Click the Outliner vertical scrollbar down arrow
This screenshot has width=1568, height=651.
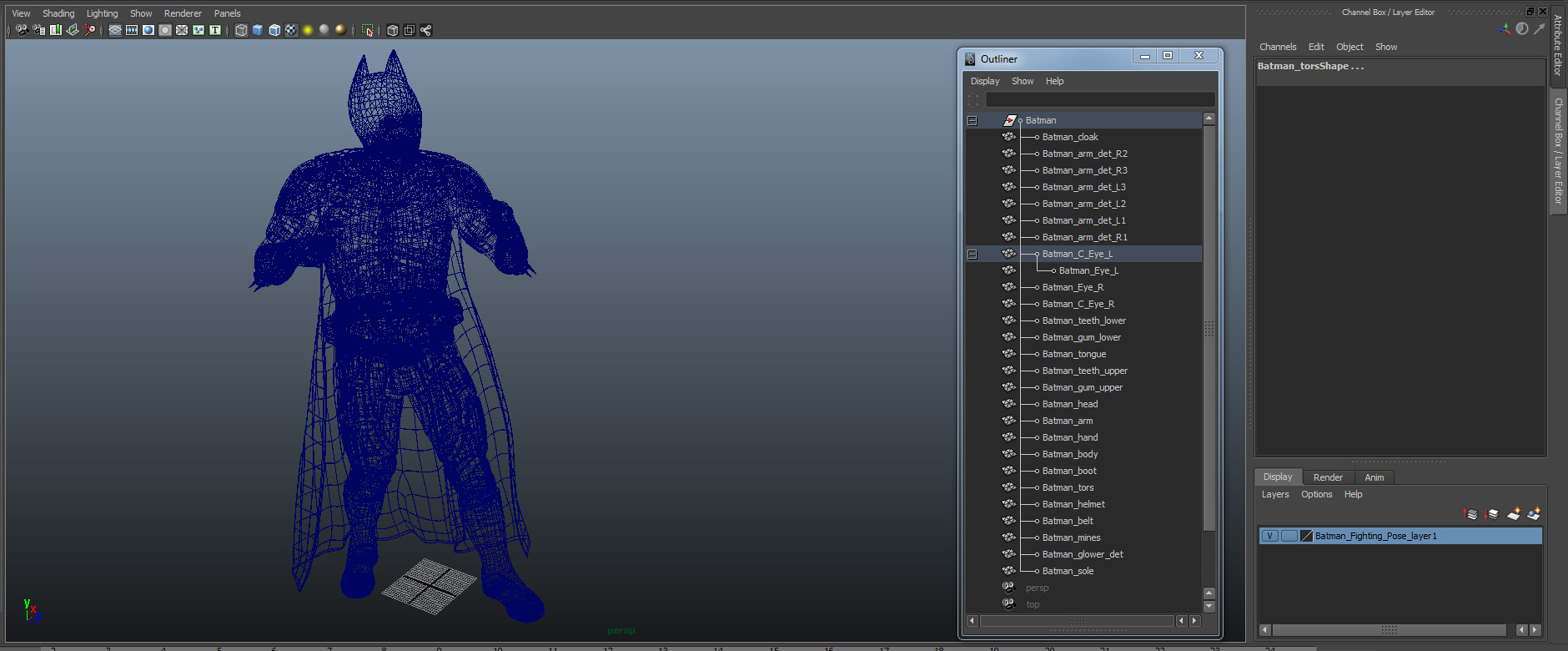(1209, 607)
